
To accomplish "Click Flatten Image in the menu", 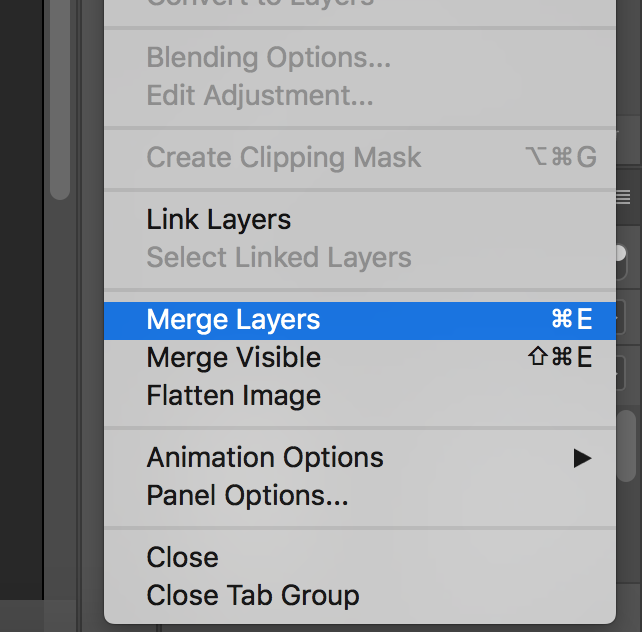I will pyautogui.click(x=233, y=396).
